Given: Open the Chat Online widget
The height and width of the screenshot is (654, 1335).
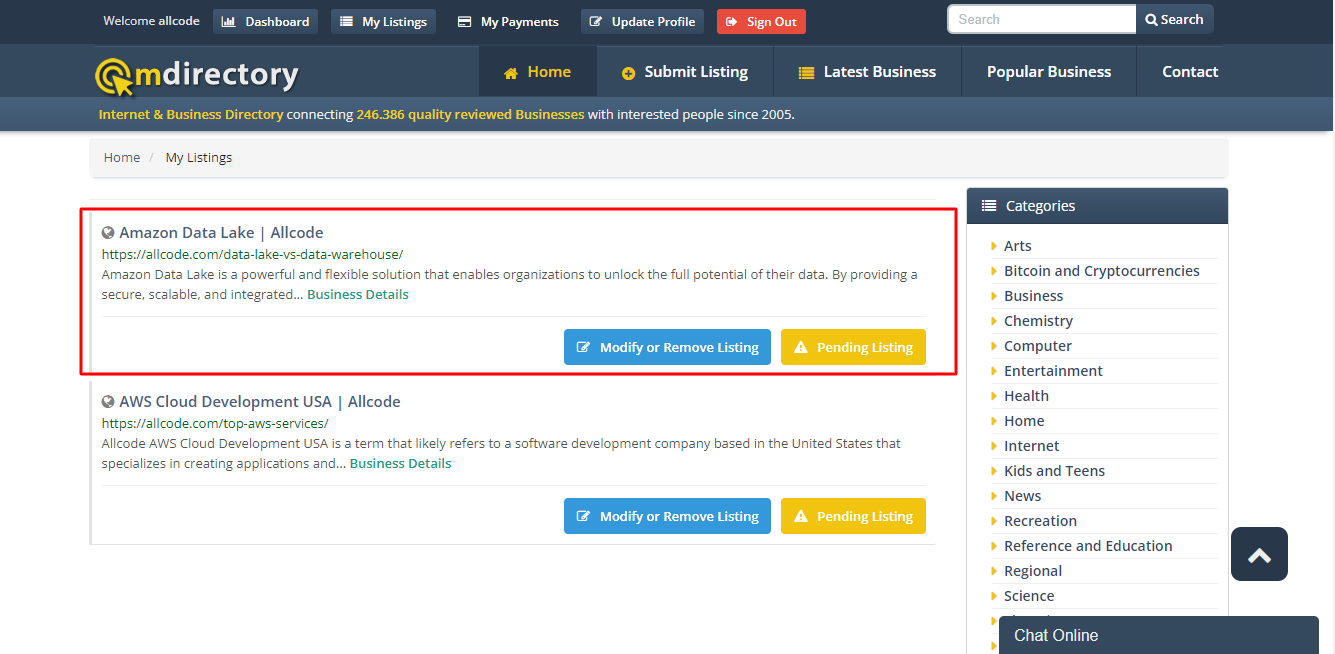Looking at the screenshot, I should [x=1159, y=635].
